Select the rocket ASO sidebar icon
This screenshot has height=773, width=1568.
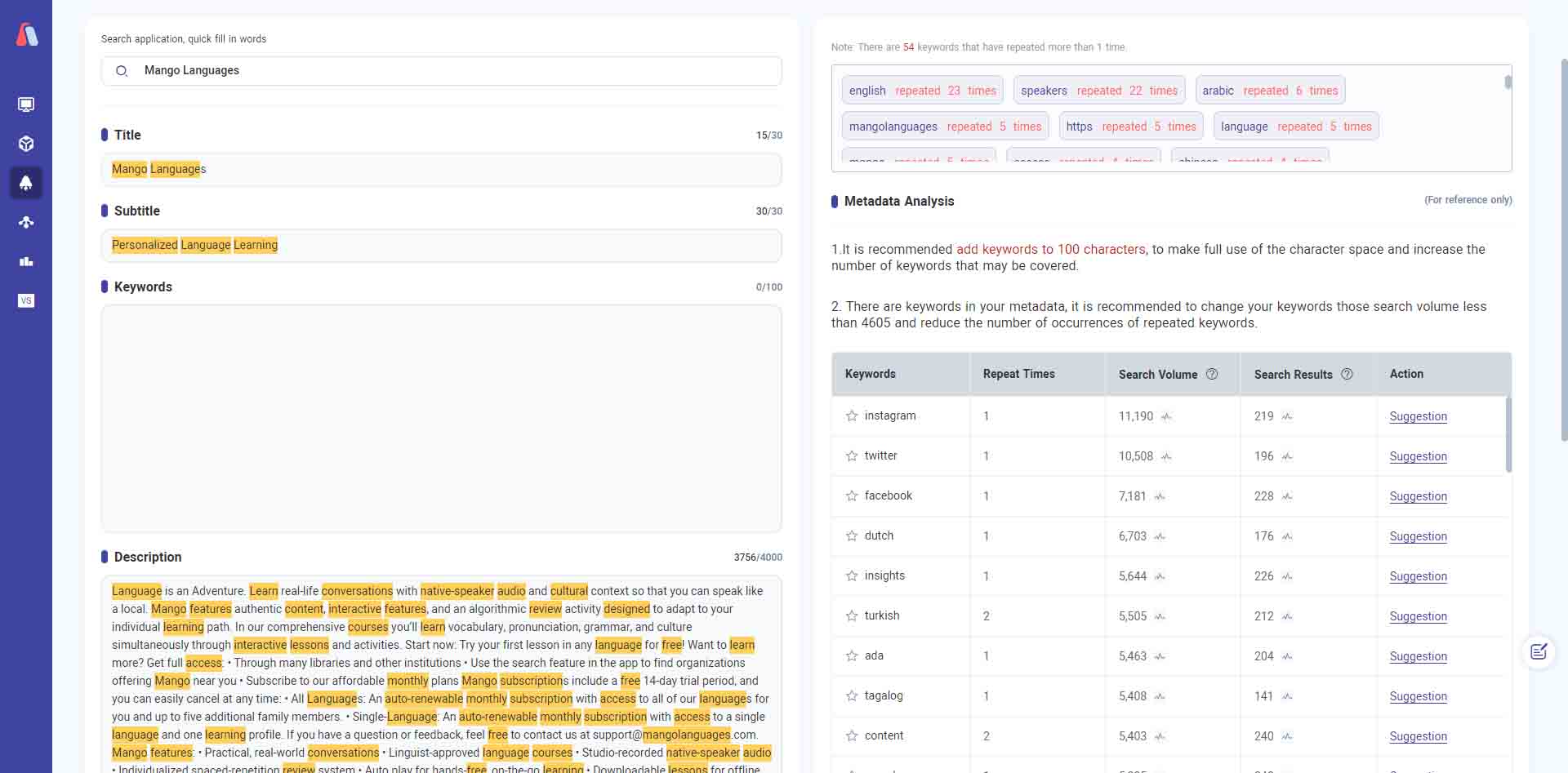[x=26, y=183]
